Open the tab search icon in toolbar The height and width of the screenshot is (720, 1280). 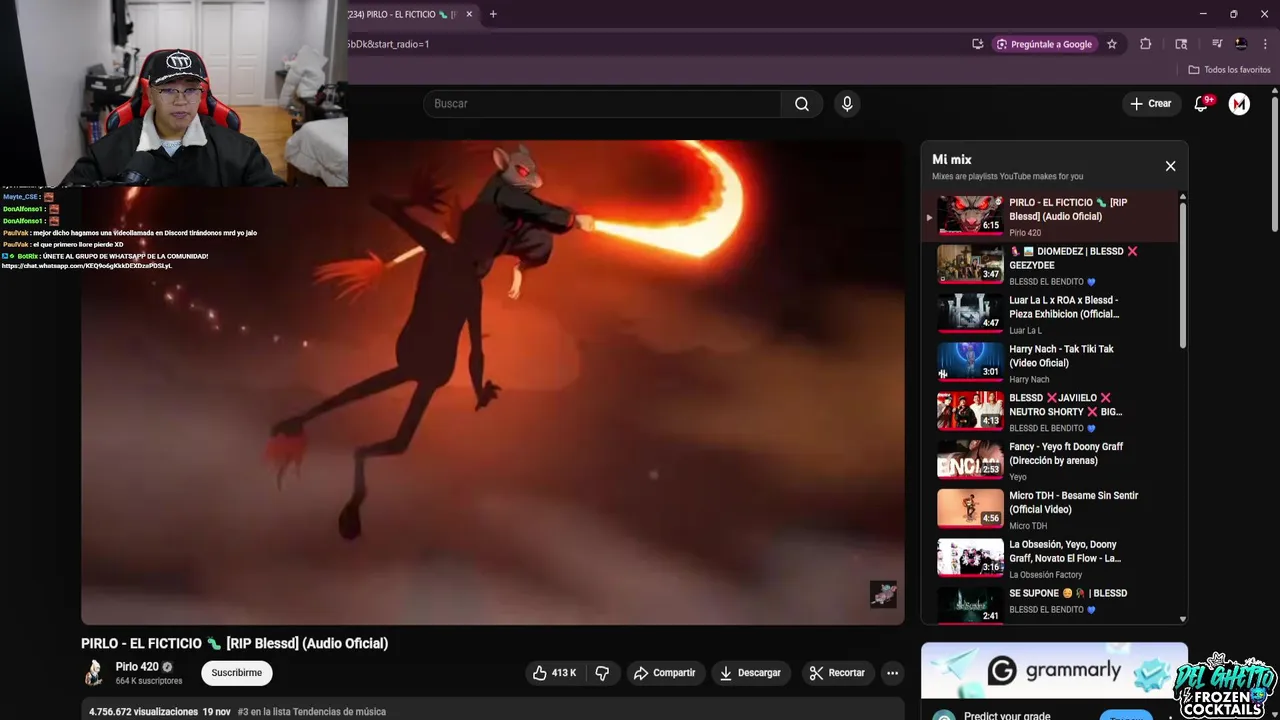coord(1181,44)
